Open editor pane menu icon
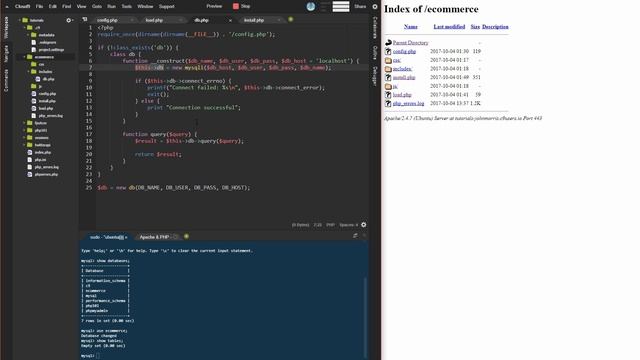 click(84, 19)
